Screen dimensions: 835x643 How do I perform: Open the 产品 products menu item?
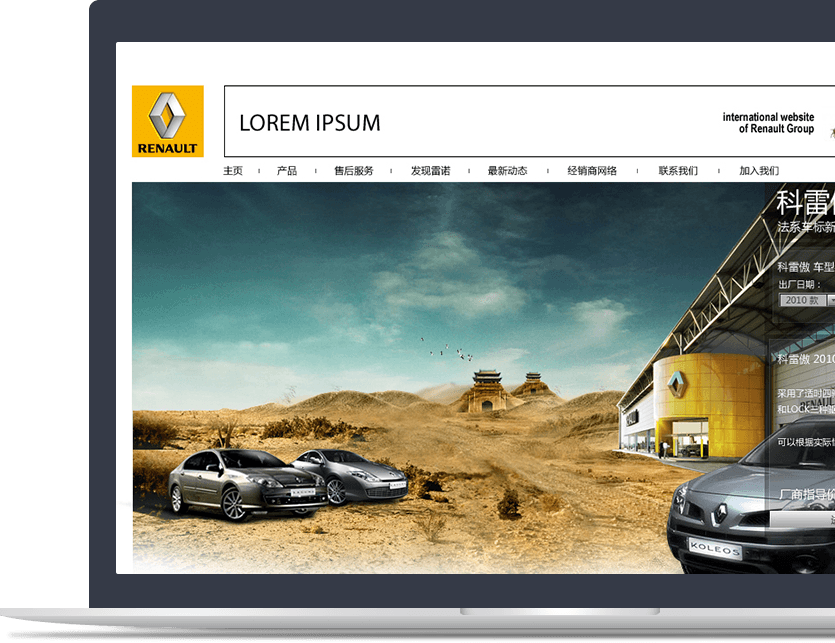(x=287, y=171)
